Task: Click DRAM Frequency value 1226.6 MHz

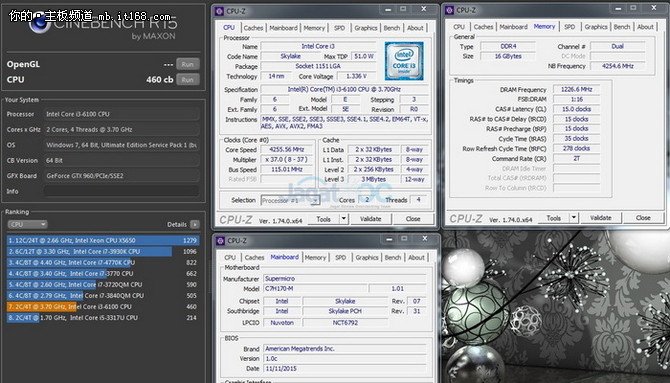Action: (576, 89)
